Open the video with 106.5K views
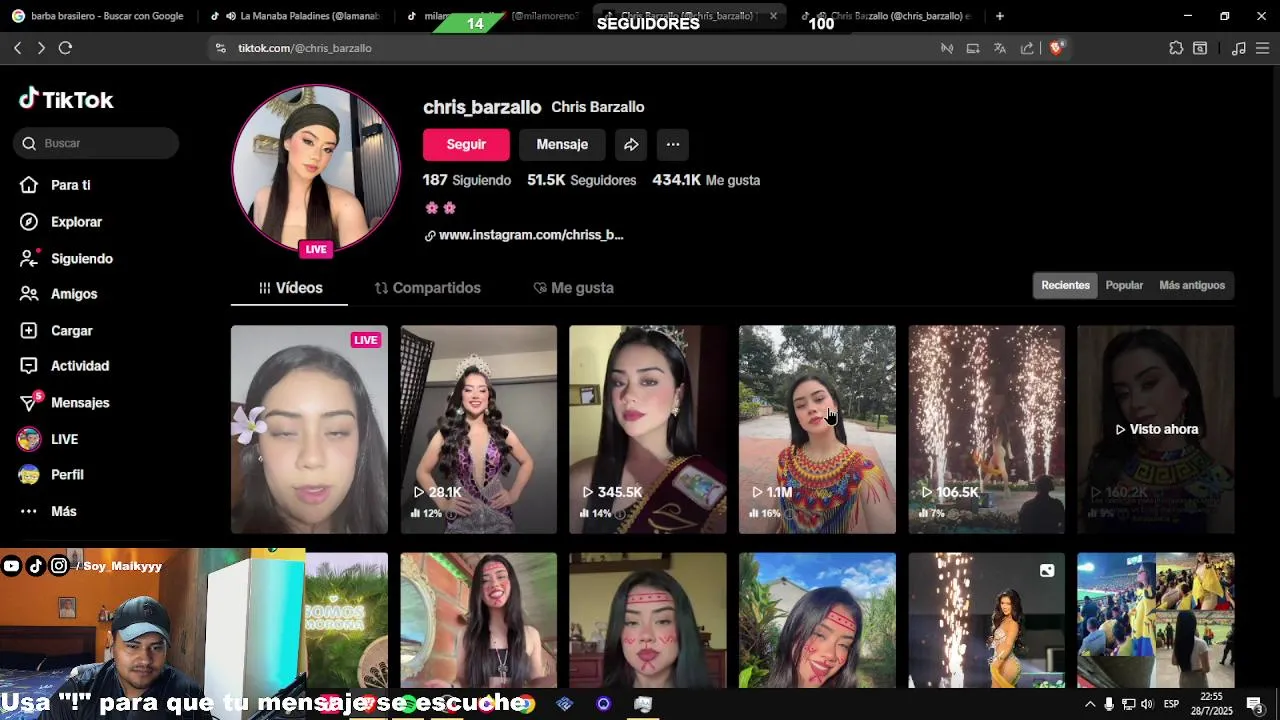1280x720 pixels. point(987,429)
